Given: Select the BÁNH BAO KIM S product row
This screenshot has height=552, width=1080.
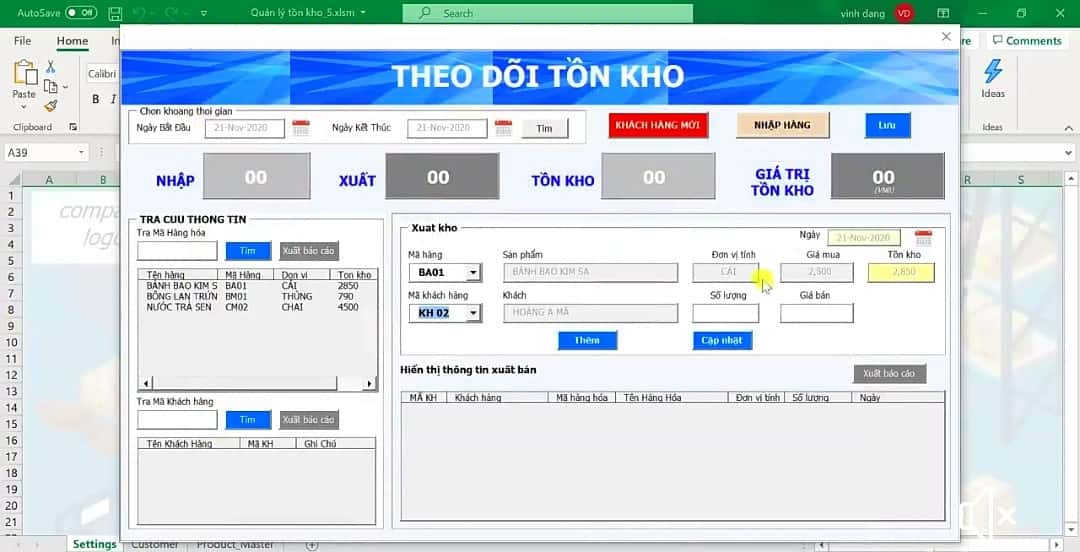Looking at the screenshot, I should tap(258, 285).
